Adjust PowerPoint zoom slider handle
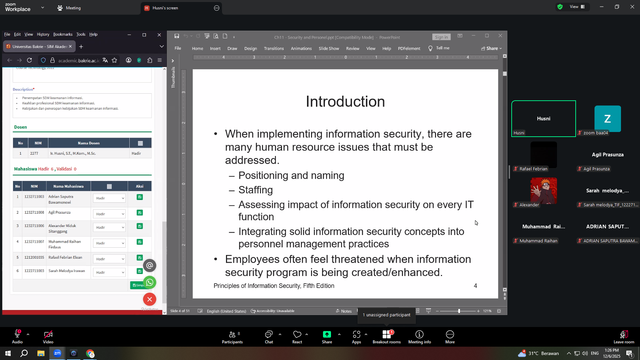Viewport: 640px width, 360px height. [x=459, y=311]
